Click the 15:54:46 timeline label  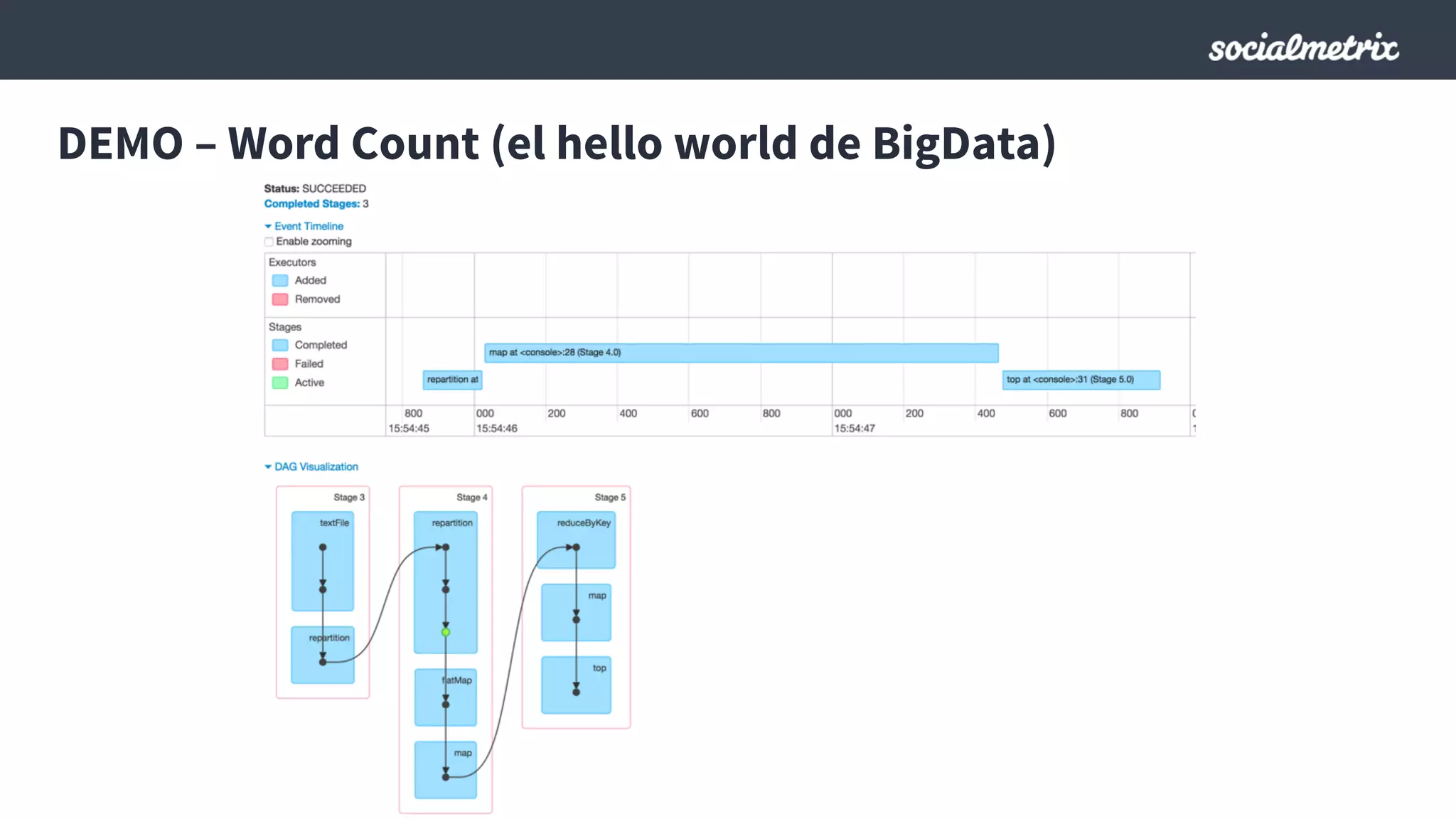click(497, 429)
